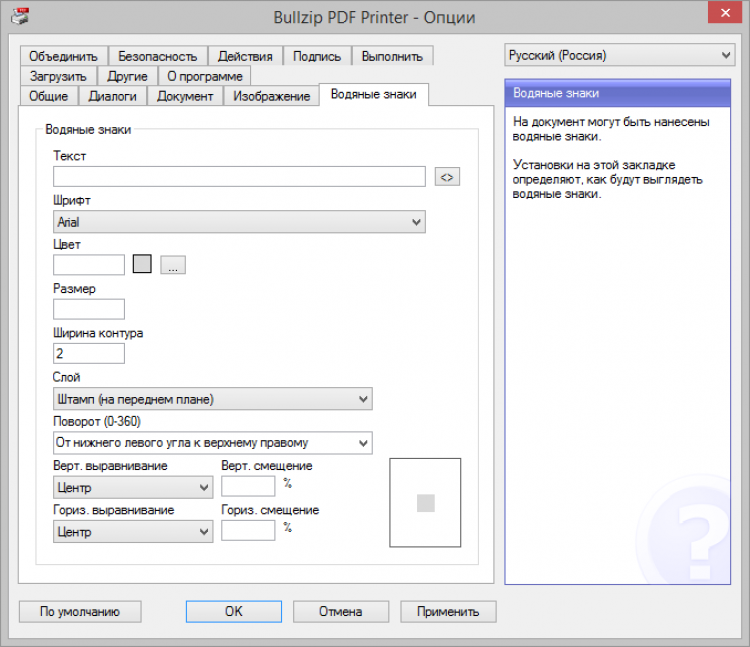The width and height of the screenshot is (750, 647).
Task: Click the Bullzip printer icon in title bar
Action: point(20,16)
